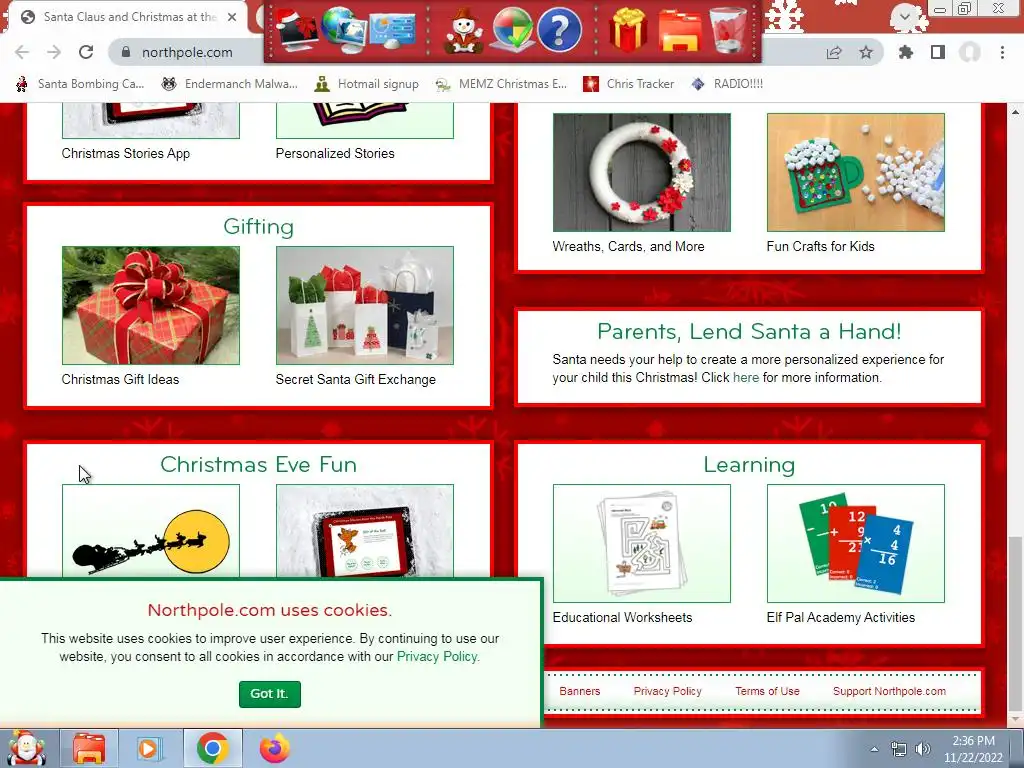Viewport: 1024px width, 768px height.
Task: Go back using browser back arrow
Action: click(22, 52)
